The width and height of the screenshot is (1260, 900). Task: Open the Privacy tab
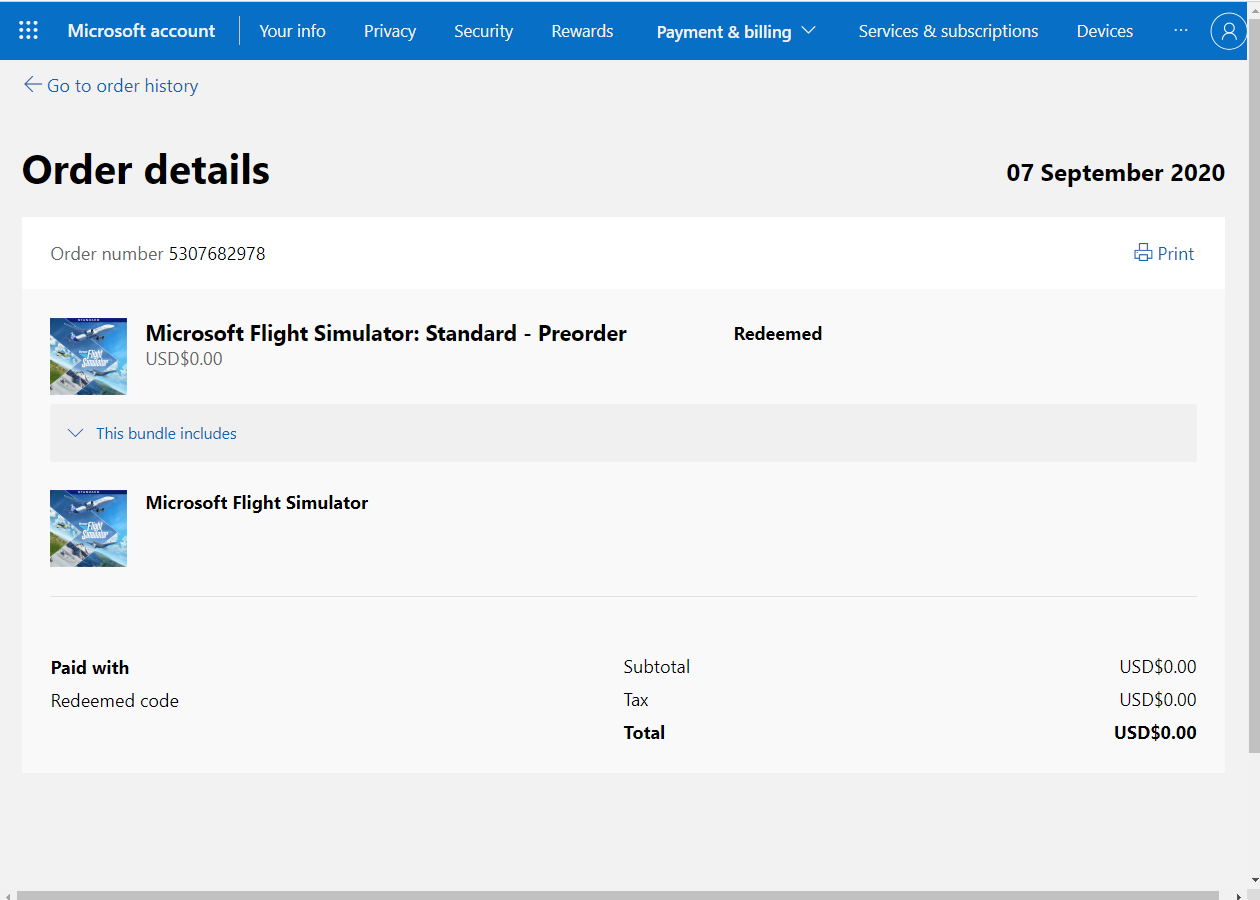(390, 31)
